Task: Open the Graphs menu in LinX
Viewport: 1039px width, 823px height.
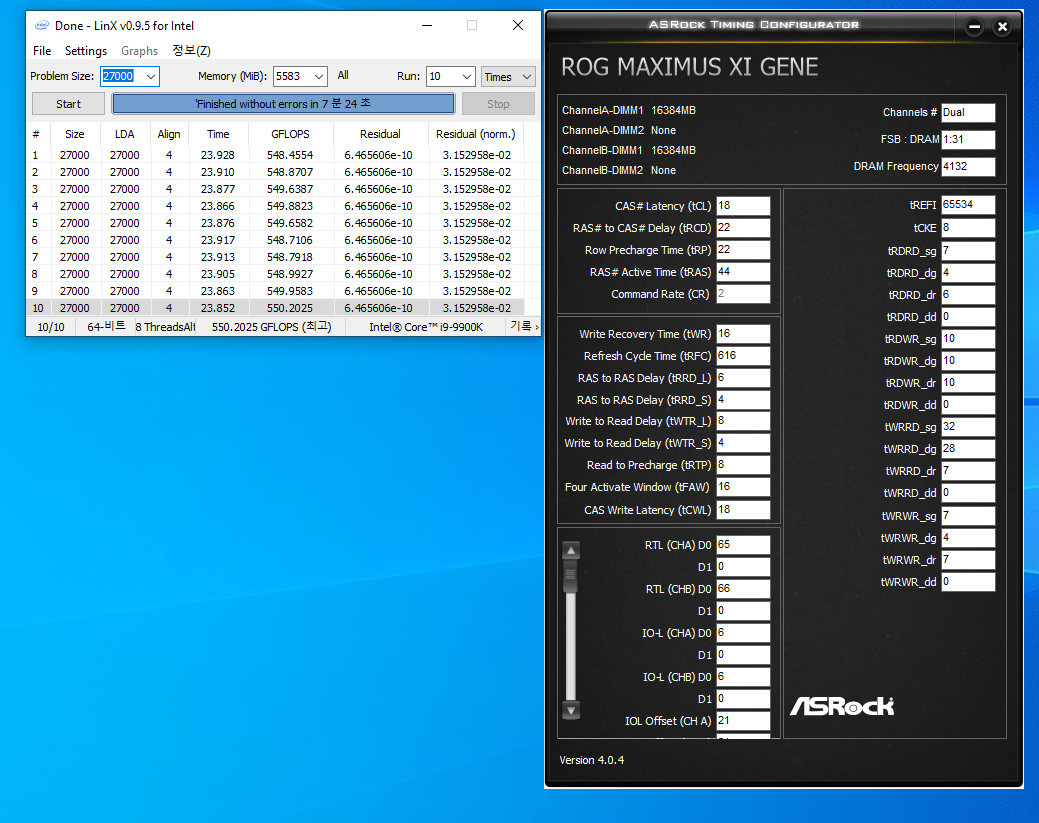Action: click(x=139, y=51)
